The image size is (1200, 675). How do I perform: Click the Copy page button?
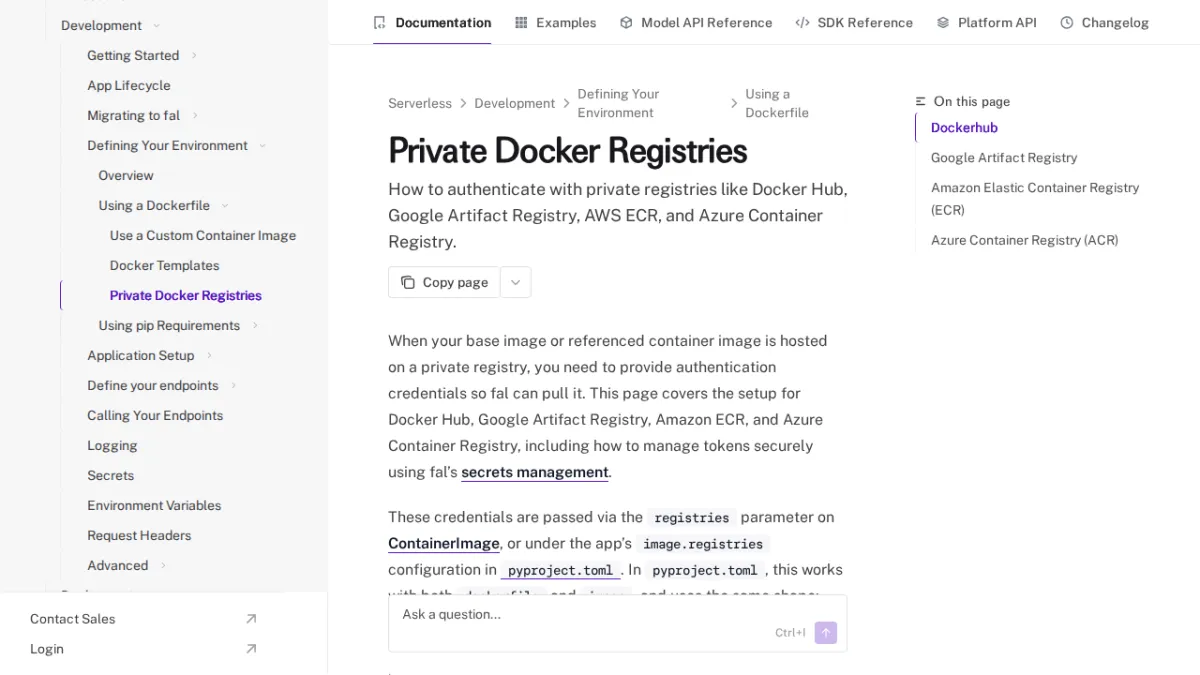(444, 282)
